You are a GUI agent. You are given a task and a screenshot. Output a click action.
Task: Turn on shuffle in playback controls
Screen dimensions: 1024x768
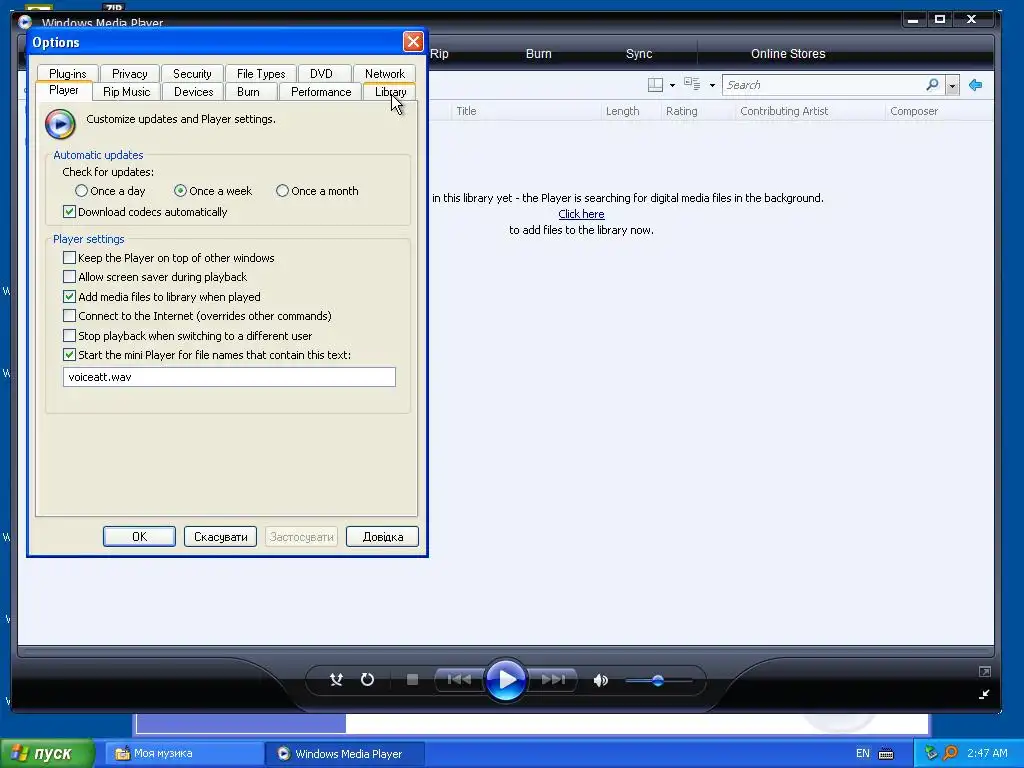coord(336,680)
